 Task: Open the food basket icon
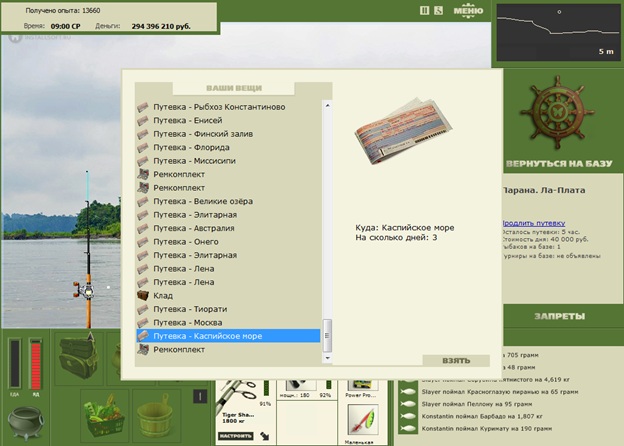point(105,415)
